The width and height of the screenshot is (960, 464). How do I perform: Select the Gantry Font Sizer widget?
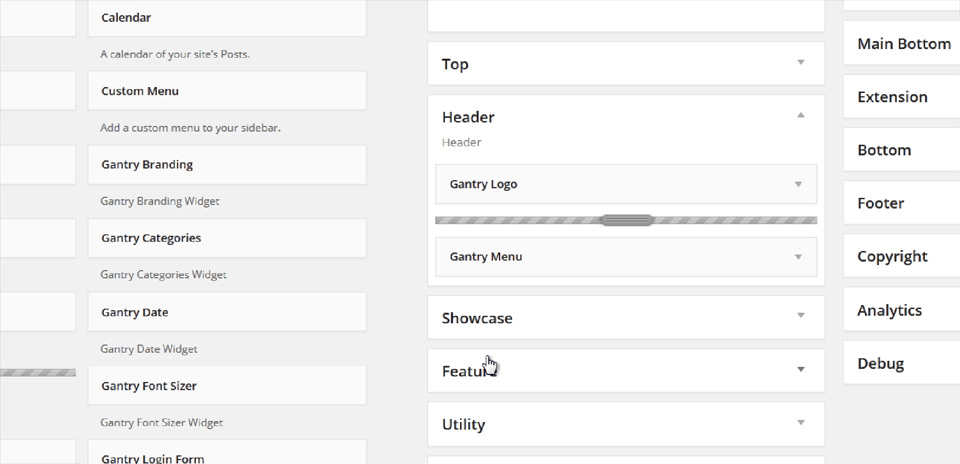pyautogui.click(x=227, y=386)
